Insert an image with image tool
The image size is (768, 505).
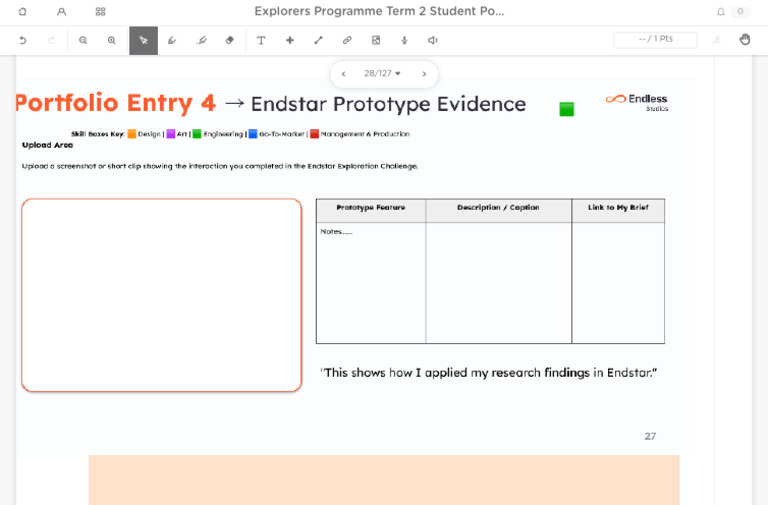tap(376, 40)
